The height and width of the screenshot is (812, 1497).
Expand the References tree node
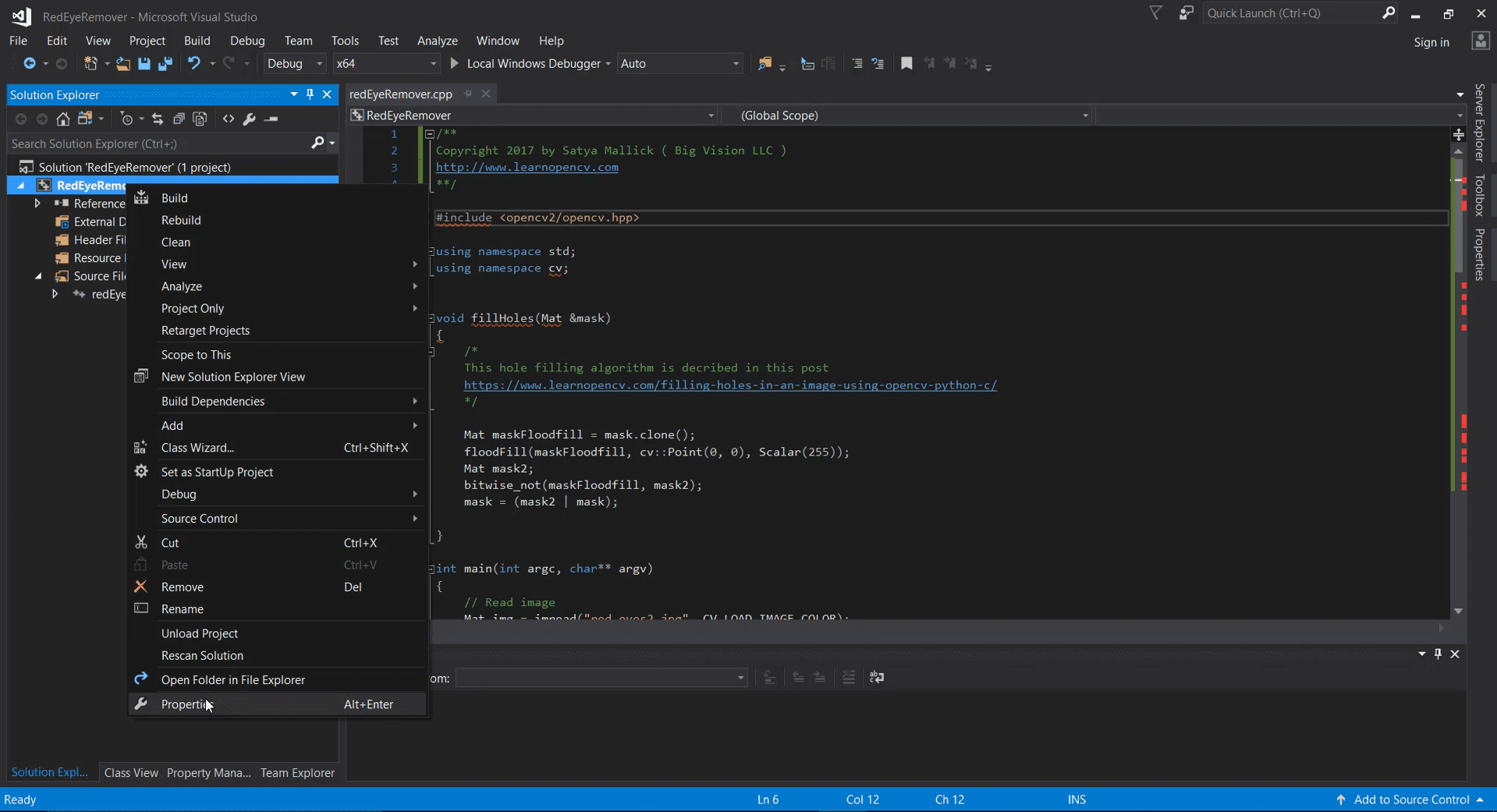click(37, 204)
